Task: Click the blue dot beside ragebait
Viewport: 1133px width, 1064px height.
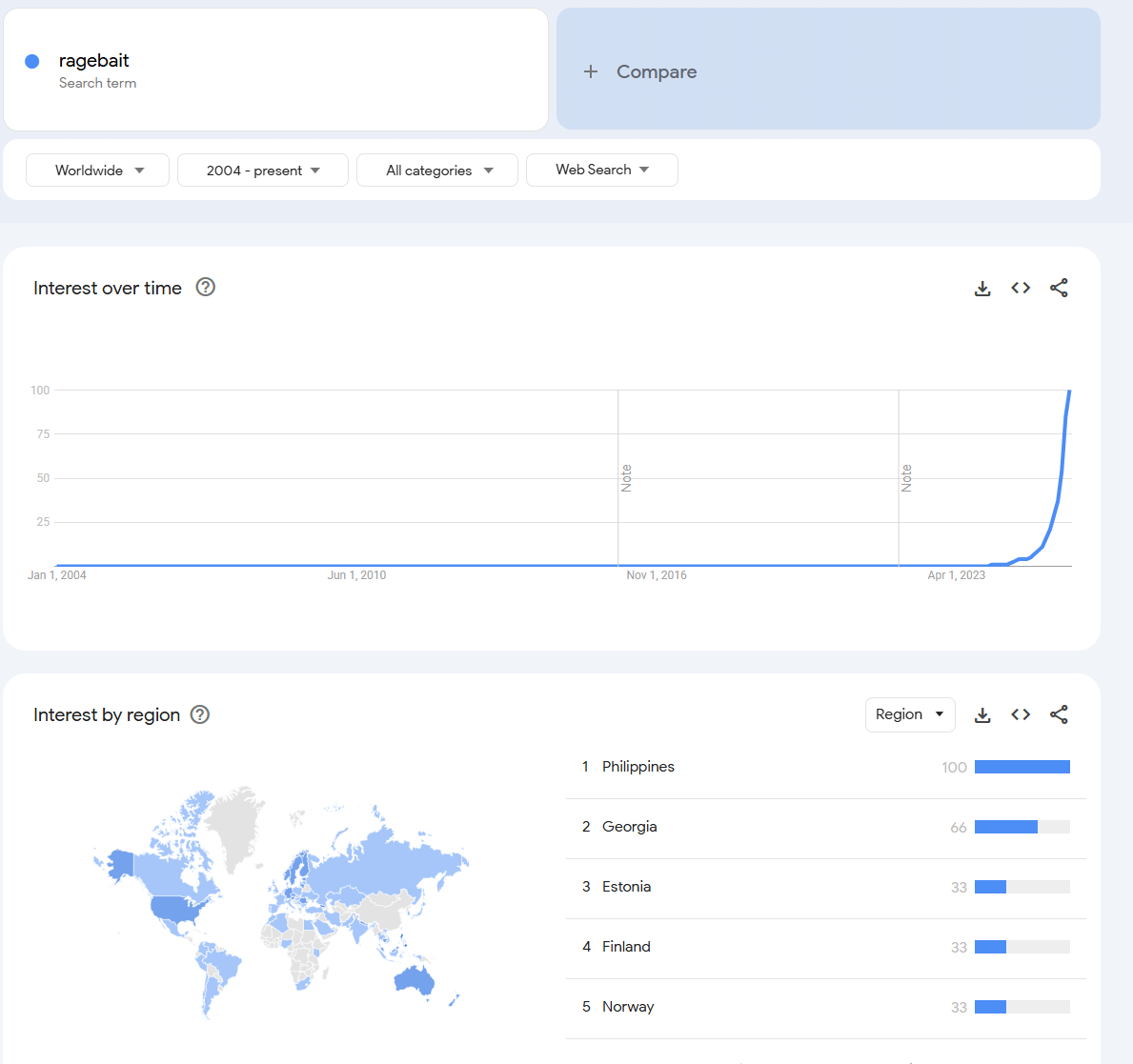Action: [x=31, y=61]
